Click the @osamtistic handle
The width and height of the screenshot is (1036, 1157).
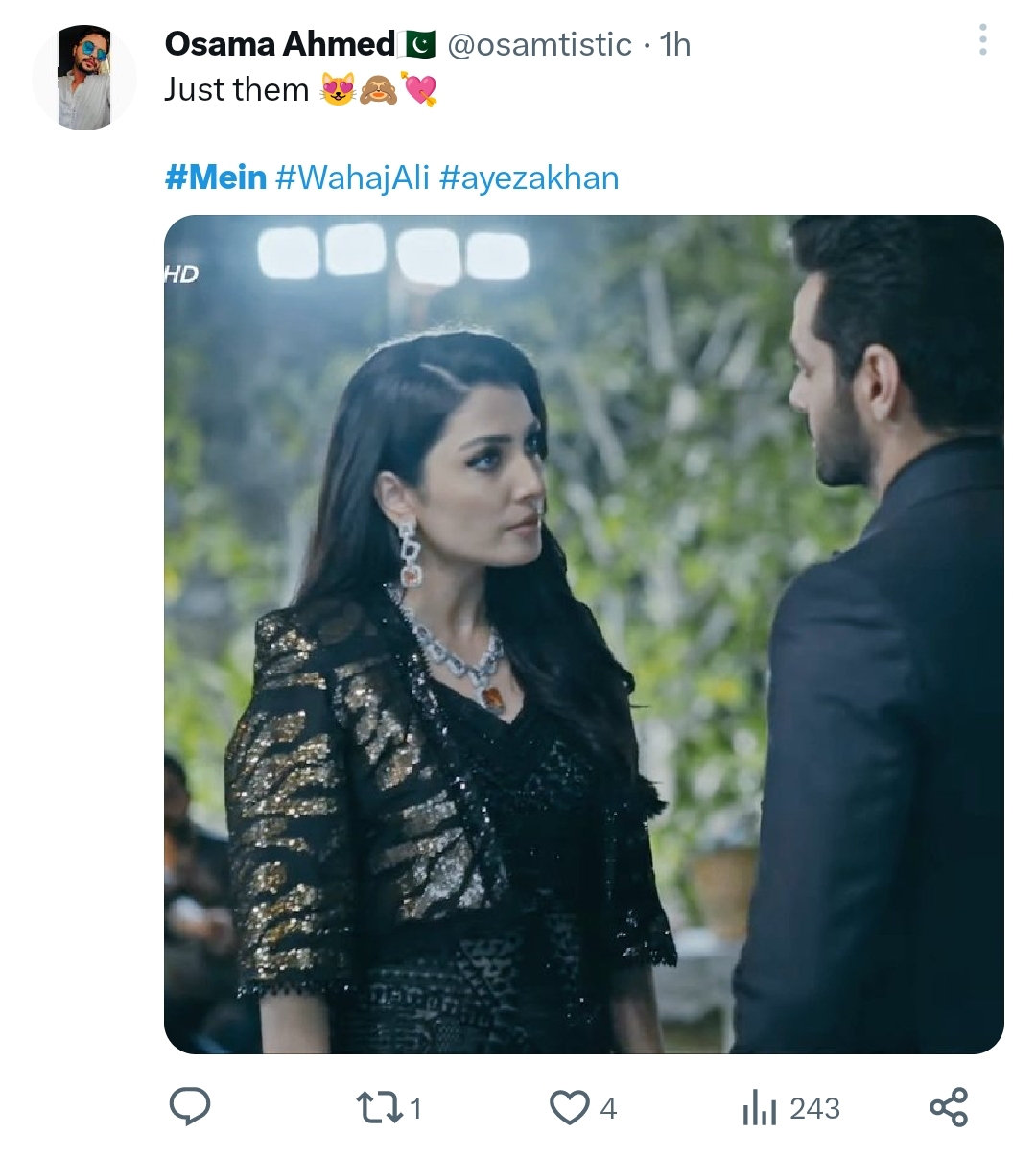[540, 44]
